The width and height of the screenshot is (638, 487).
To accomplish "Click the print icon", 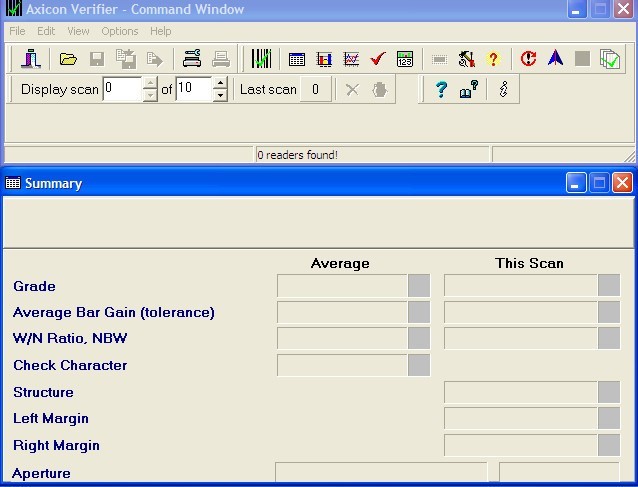I will pyautogui.click(x=221, y=59).
